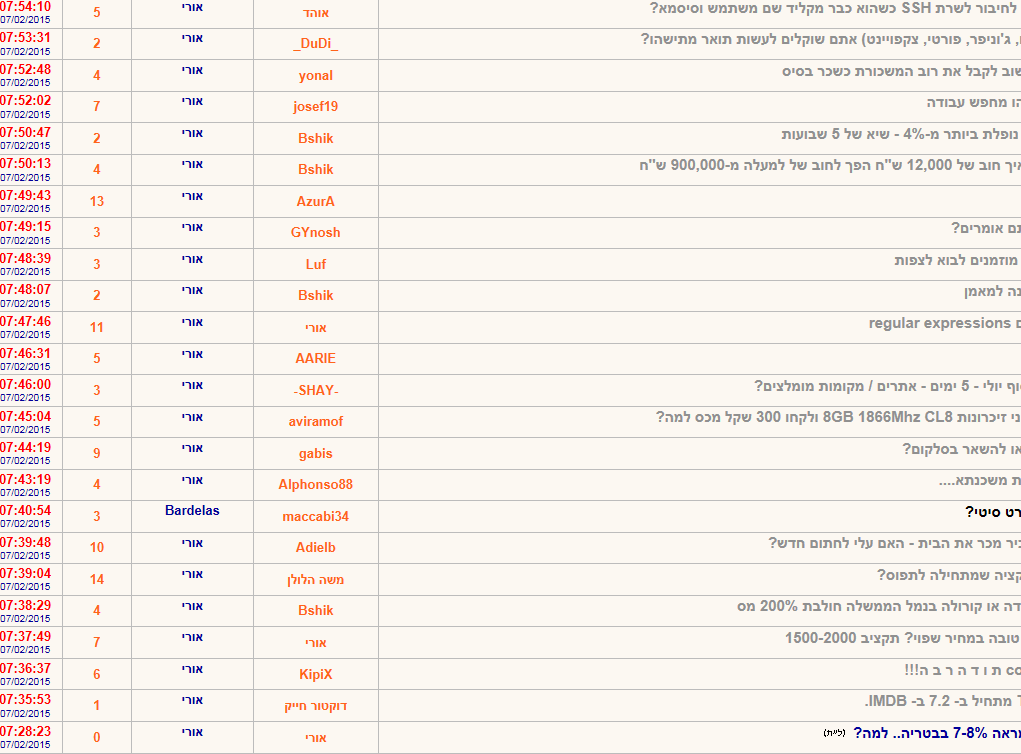This screenshot has width=1021, height=754.
Task: Open the GYnosh user link
Action: [315, 233]
